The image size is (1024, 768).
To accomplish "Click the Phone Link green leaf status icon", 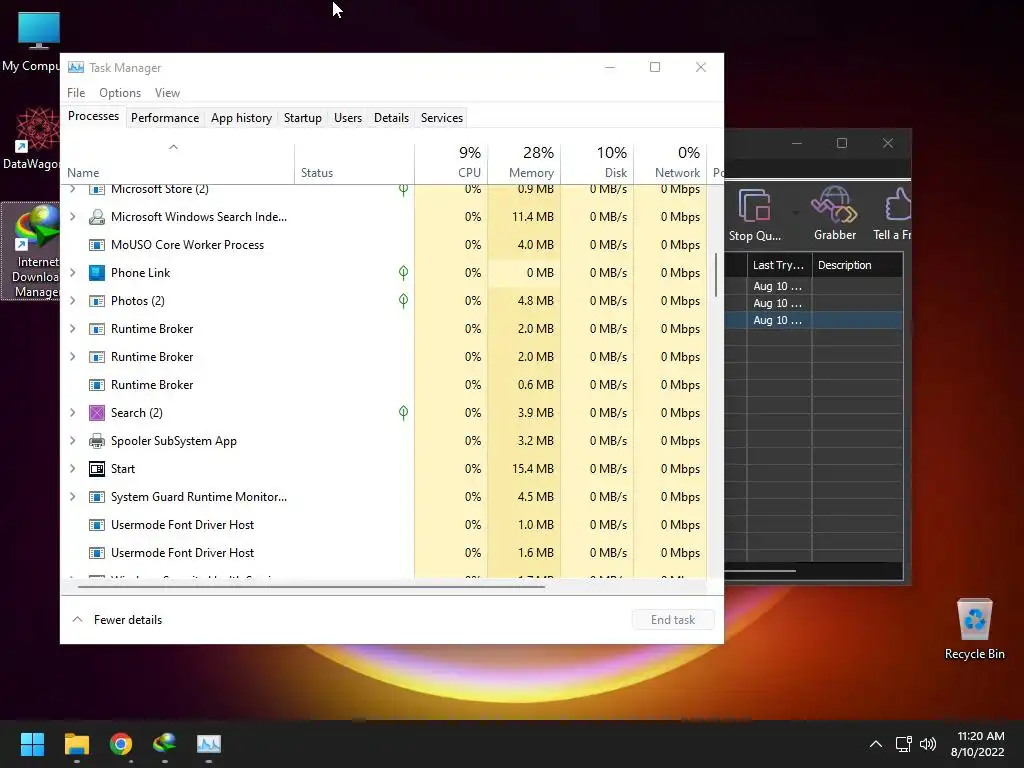I will click(404, 273).
